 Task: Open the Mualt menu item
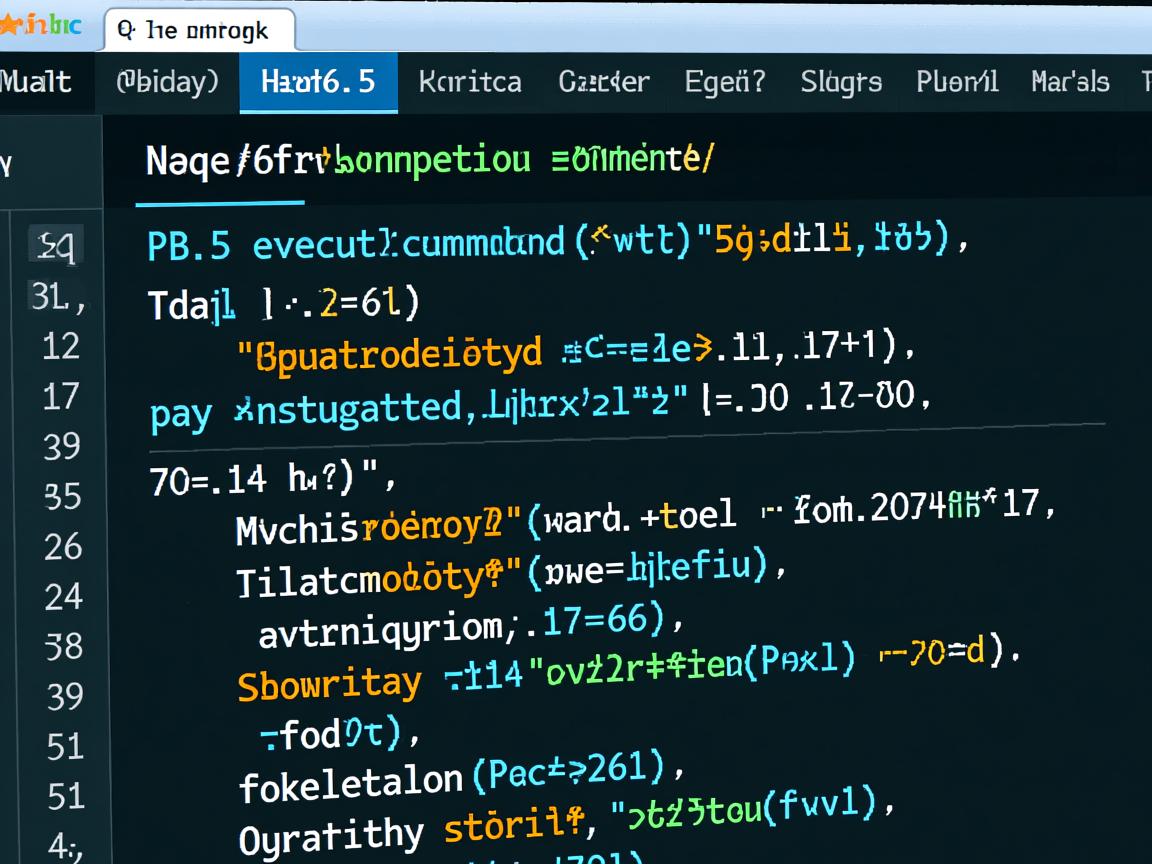(36, 82)
